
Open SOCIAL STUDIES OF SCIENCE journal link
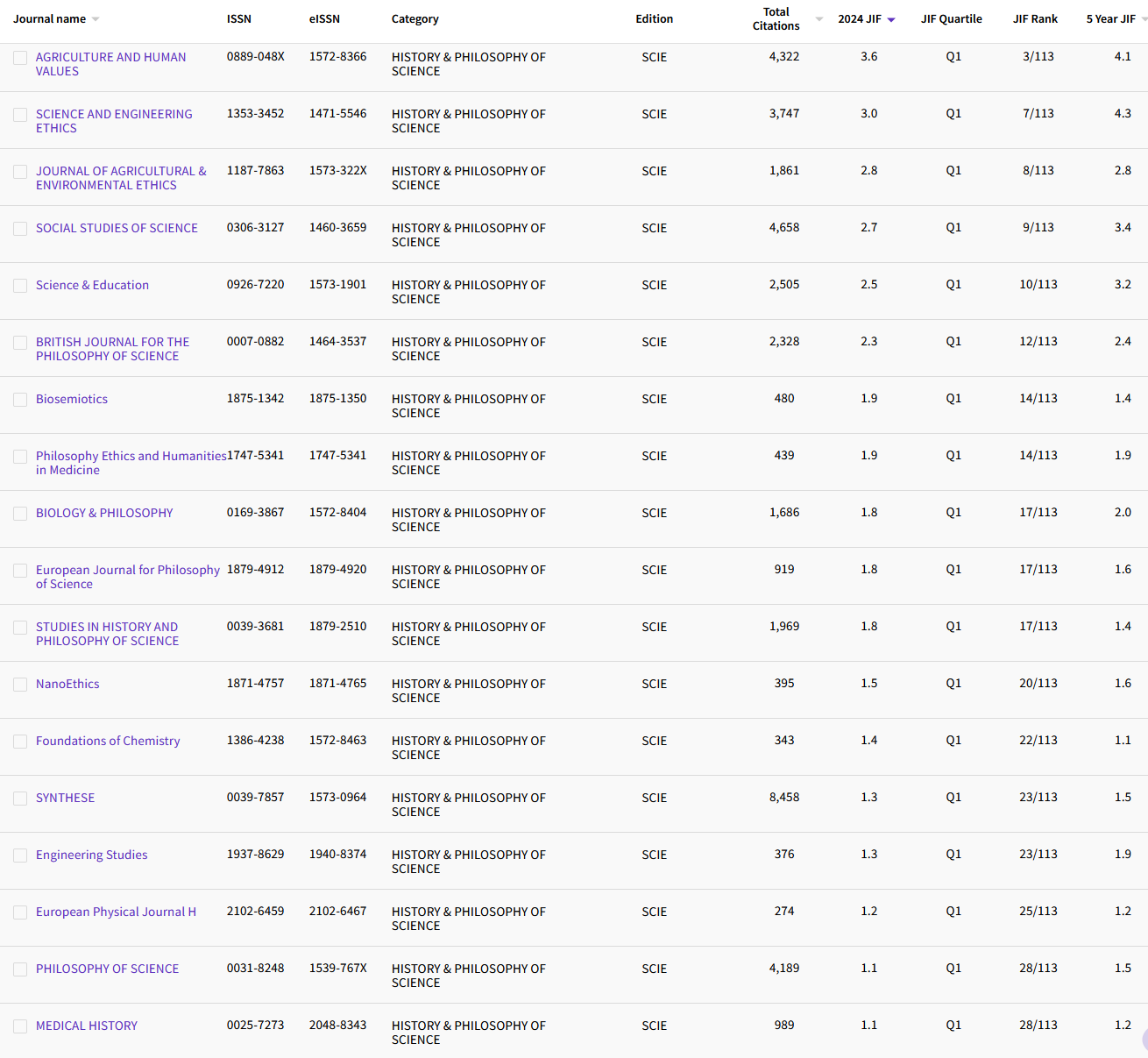[117, 228]
